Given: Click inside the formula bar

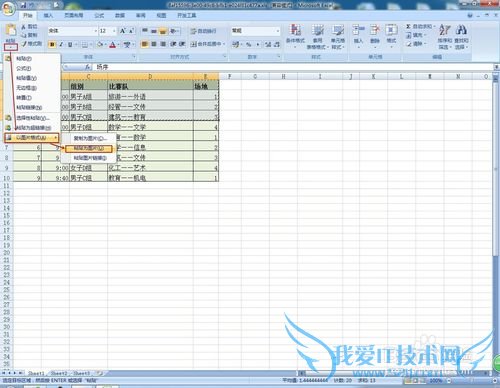Looking at the screenshot, I should point(293,67).
